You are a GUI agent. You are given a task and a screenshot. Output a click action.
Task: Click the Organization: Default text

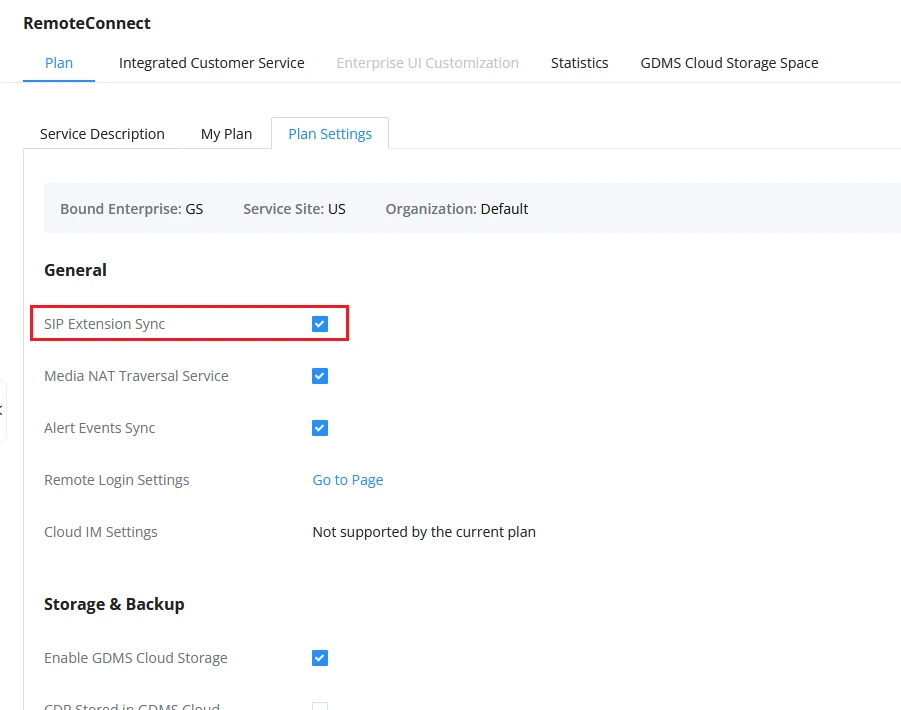click(x=457, y=209)
